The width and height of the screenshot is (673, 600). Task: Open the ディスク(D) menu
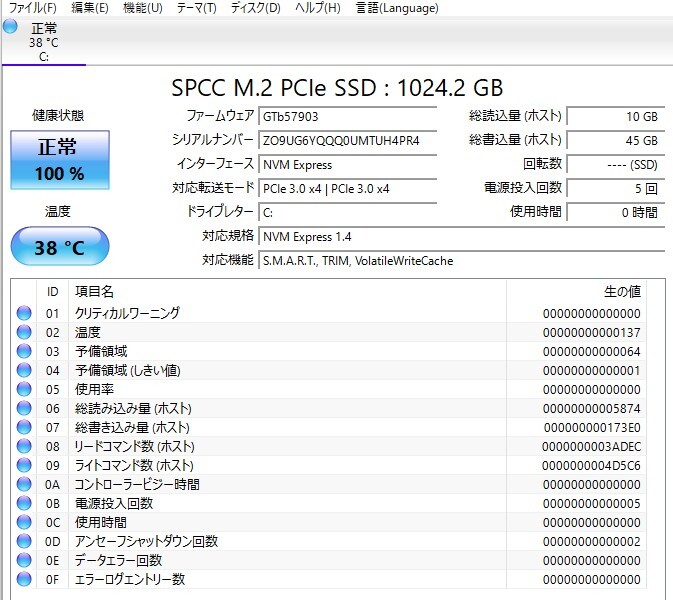255,8
